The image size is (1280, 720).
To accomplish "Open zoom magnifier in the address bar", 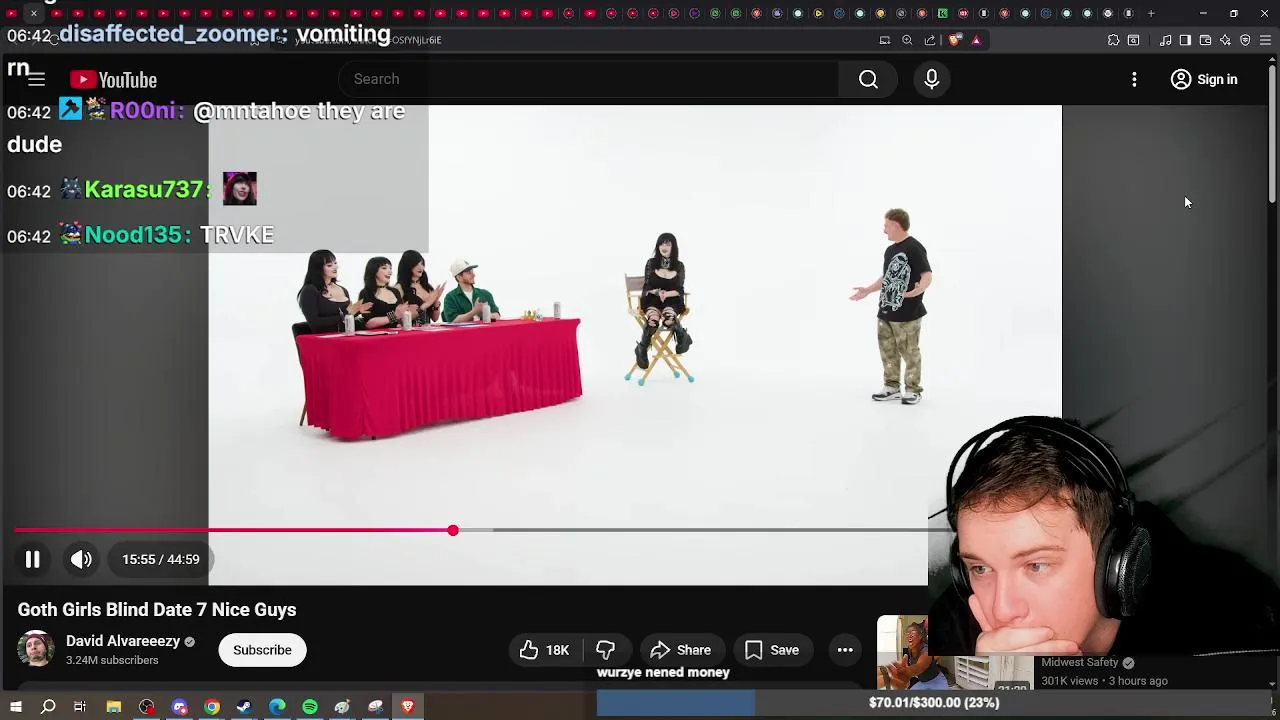I will tap(907, 40).
